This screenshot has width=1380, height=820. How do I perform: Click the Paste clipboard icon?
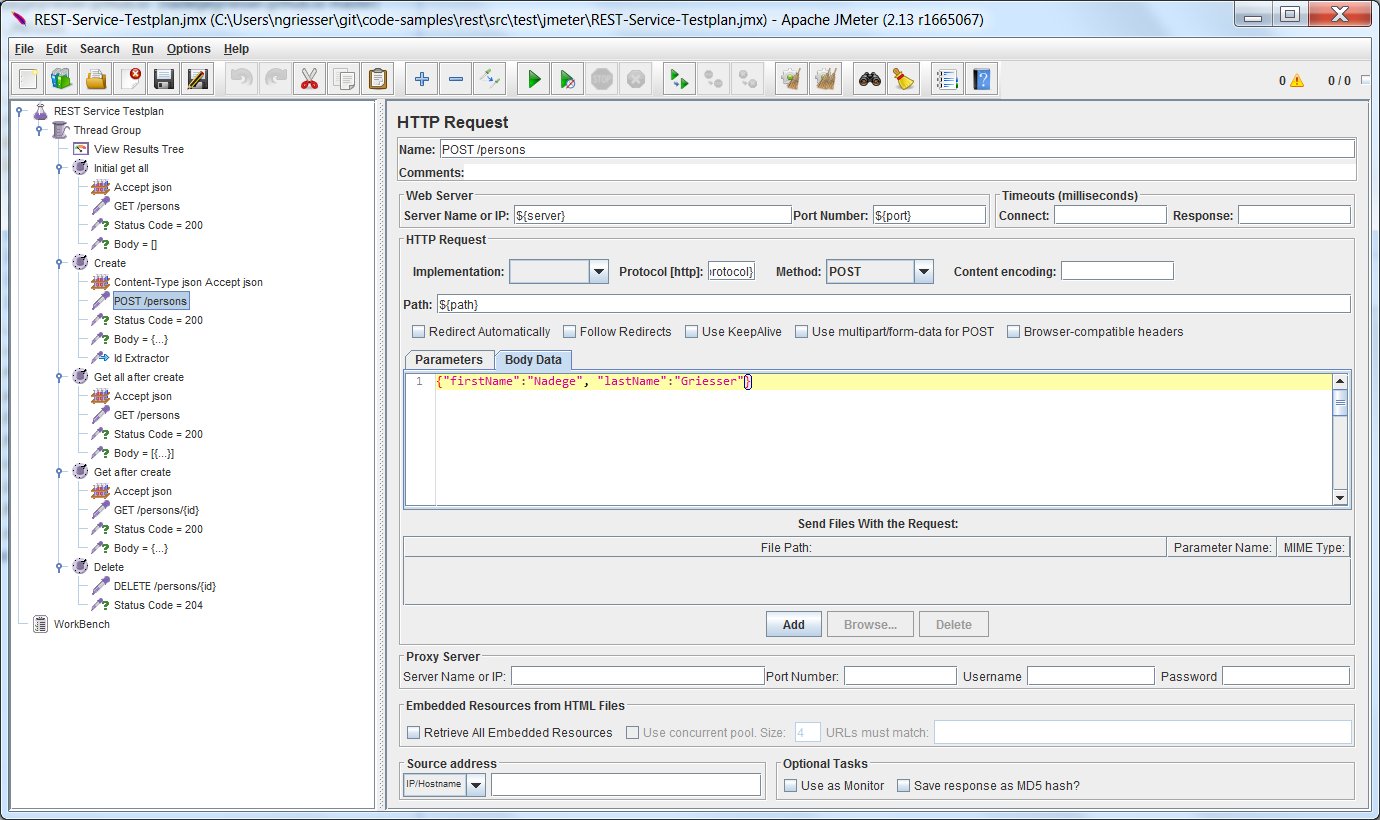tap(378, 79)
